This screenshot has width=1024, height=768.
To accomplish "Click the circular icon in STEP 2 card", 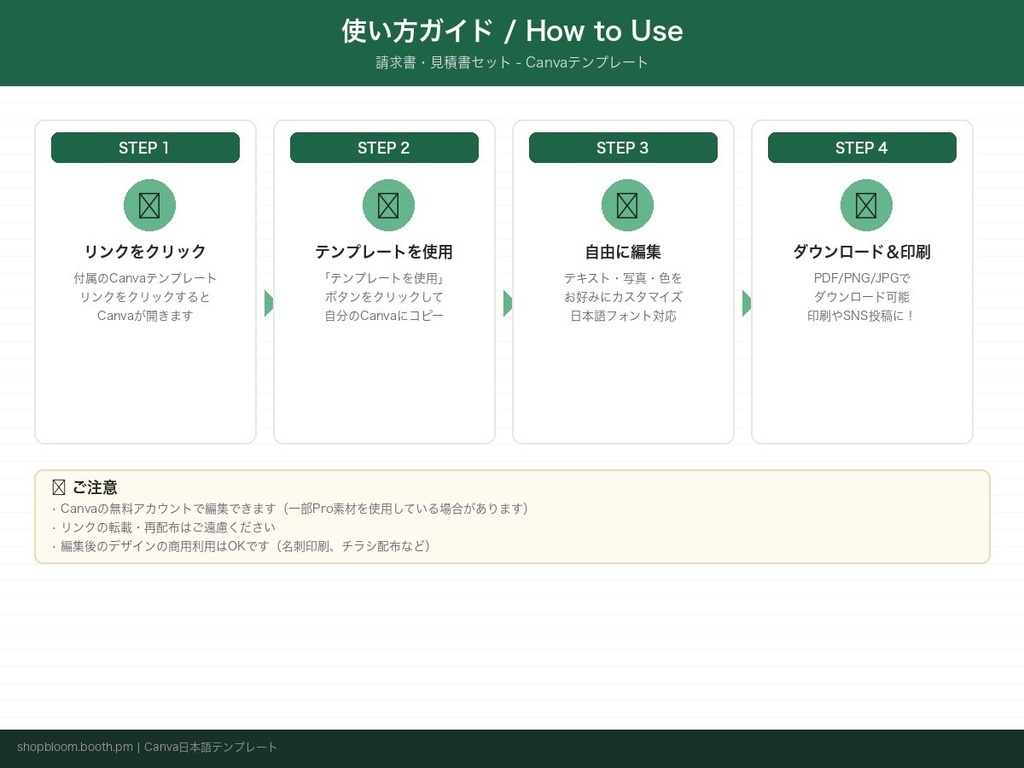I will [x=387, y=204].
